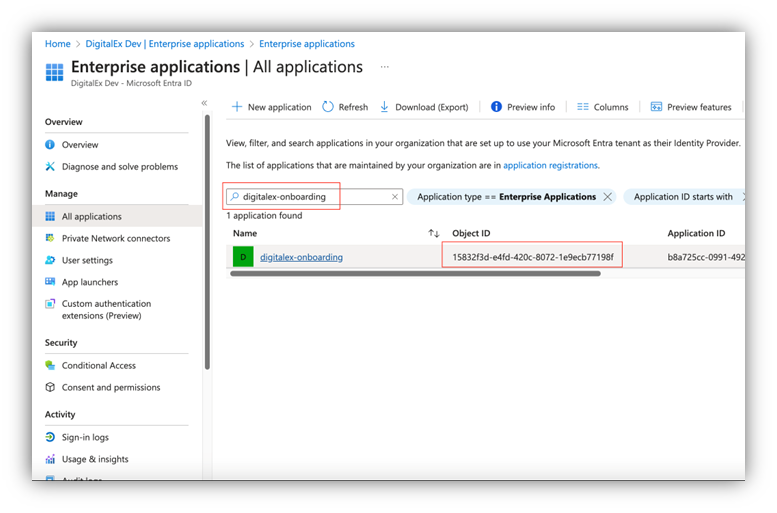Open Sign-in logs
The image size is (777, 513).
pos(85,437)
